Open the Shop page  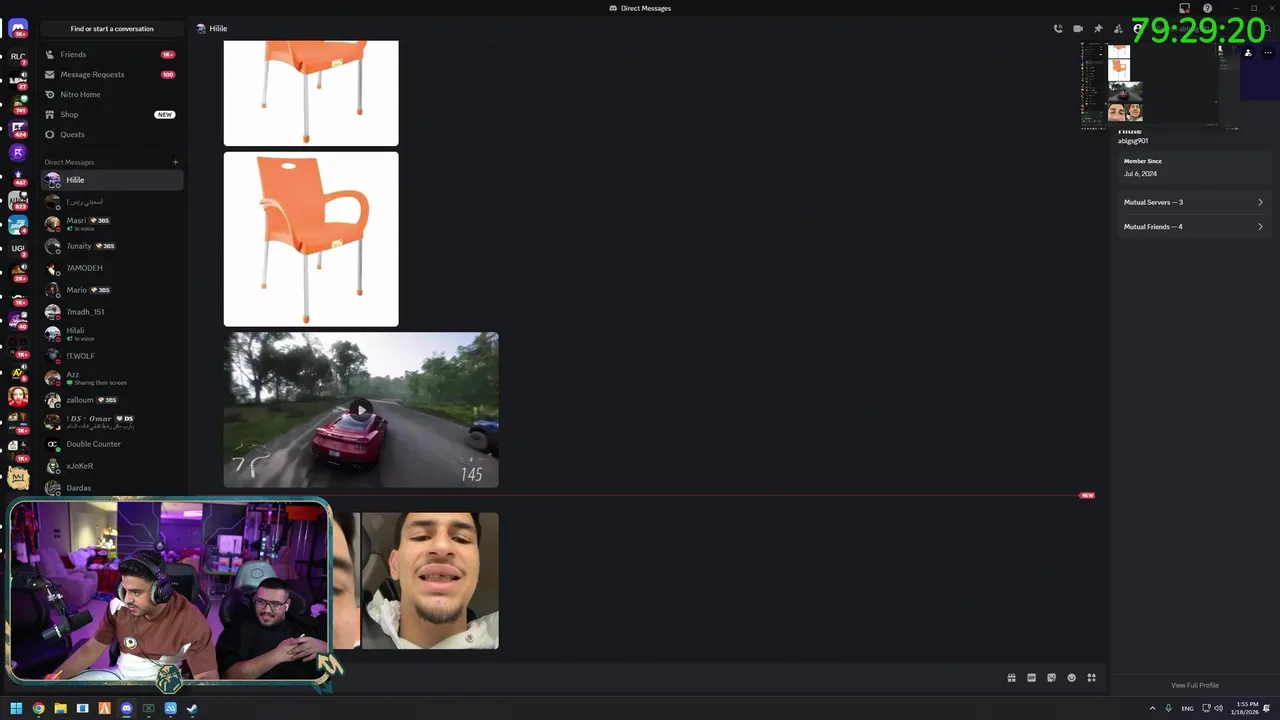(x=112, y=114)
